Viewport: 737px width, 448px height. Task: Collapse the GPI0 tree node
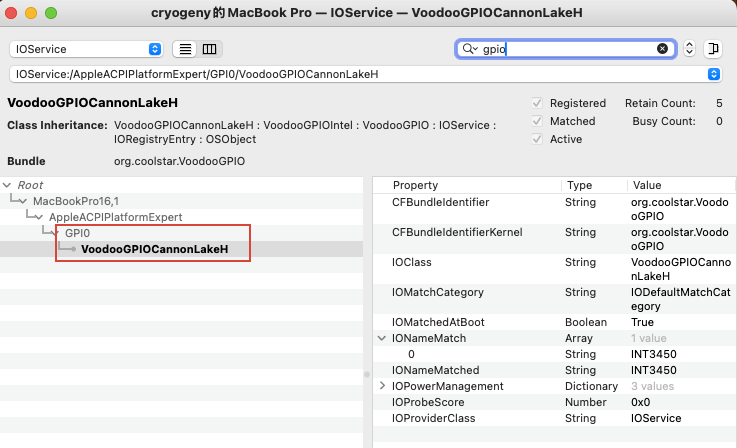coord(55,233)
